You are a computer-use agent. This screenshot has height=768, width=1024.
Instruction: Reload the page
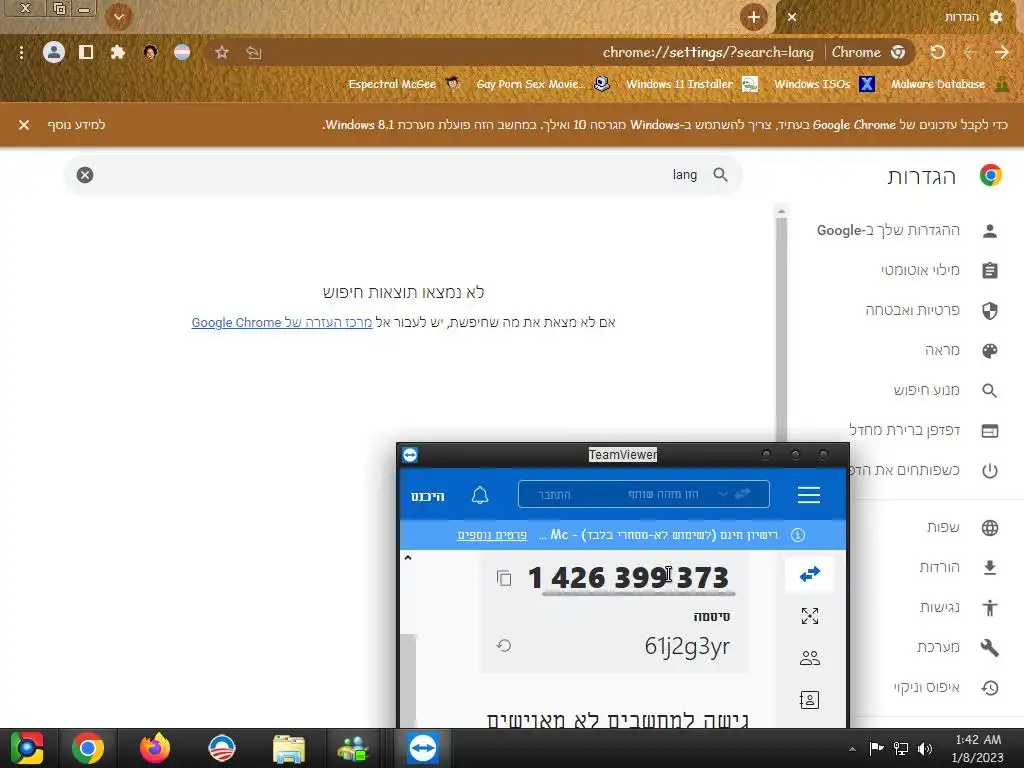(x=937, y=52)
